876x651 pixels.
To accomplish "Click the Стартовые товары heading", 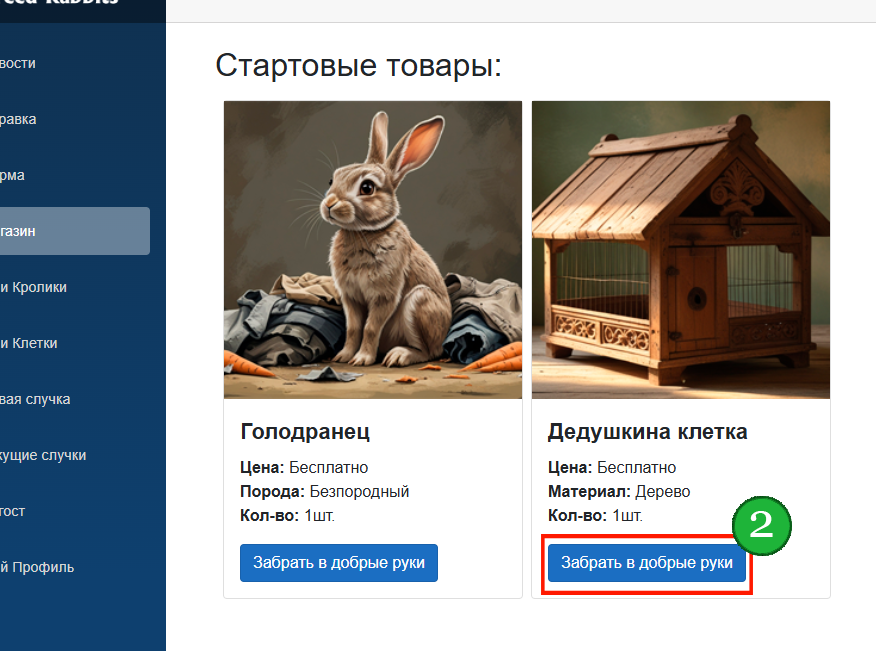I will pyautogui.click(x=359, y=65).
